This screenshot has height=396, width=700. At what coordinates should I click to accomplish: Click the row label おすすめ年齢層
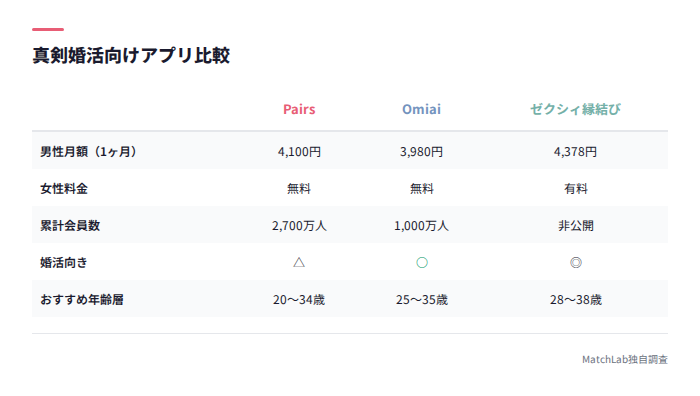(82, 300)
